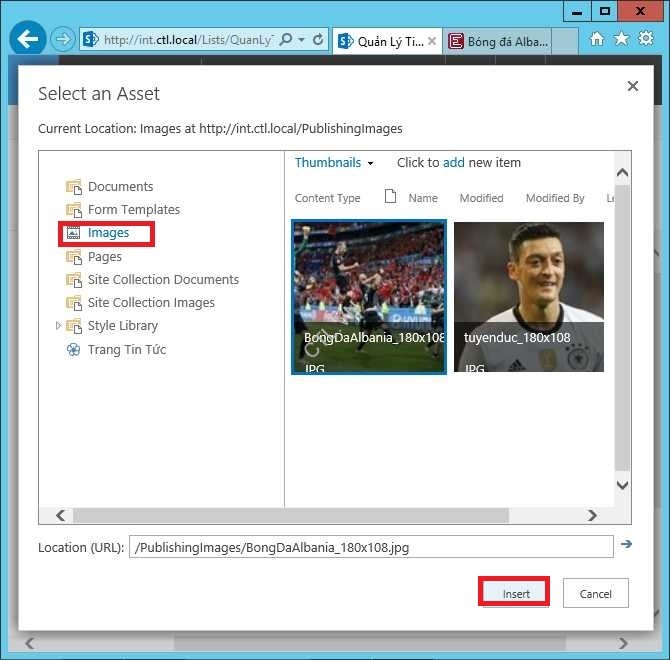The image size is (670, 660).
Task: Open the Site Collection Images folder
Action: tap(150, 303)
